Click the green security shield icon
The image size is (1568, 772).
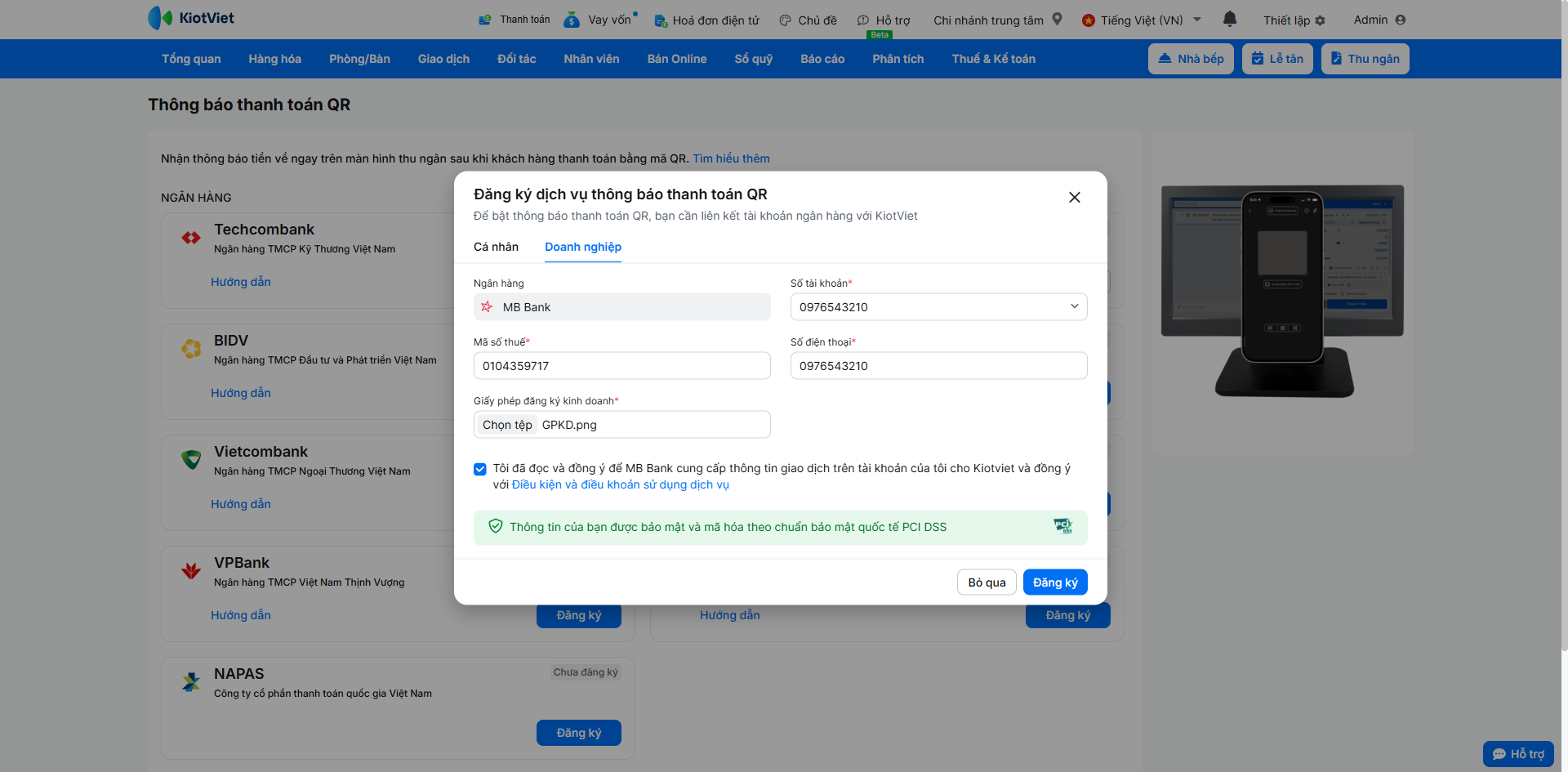[x=496, y=526]
